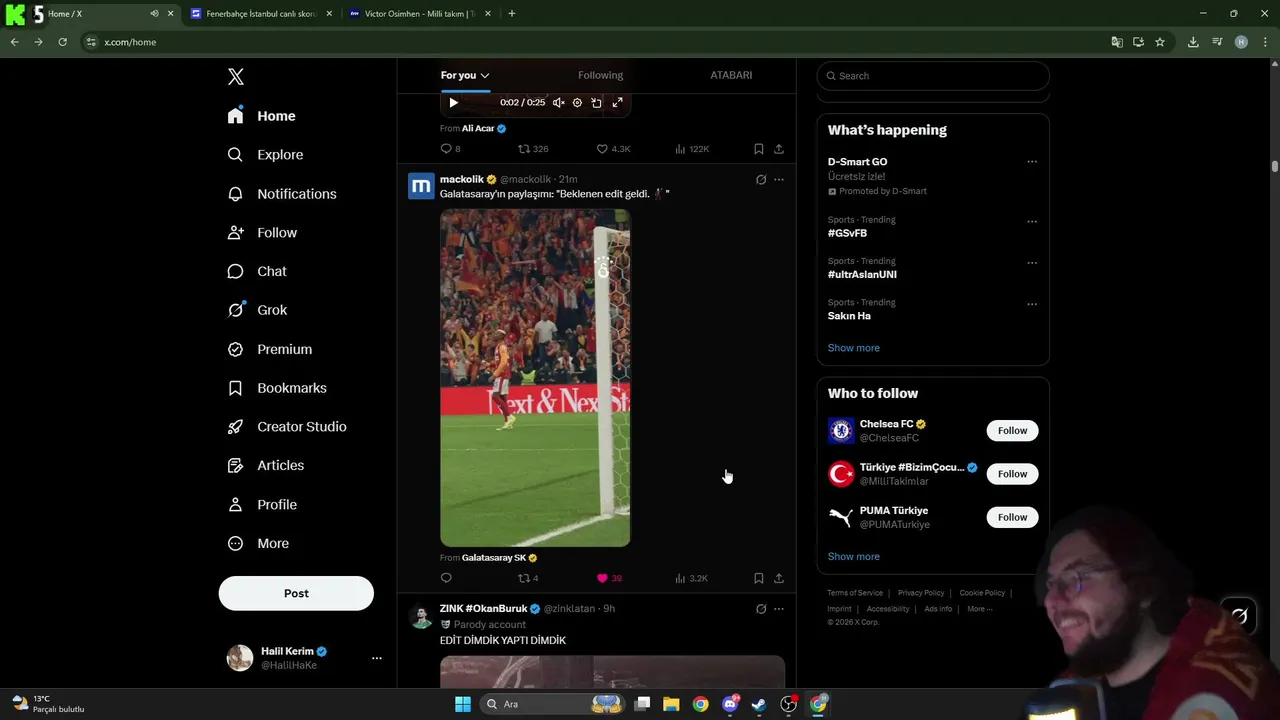
Task: Click the picture-in-picture video icon
Action: pyautogui.click(x=597, y=102)
